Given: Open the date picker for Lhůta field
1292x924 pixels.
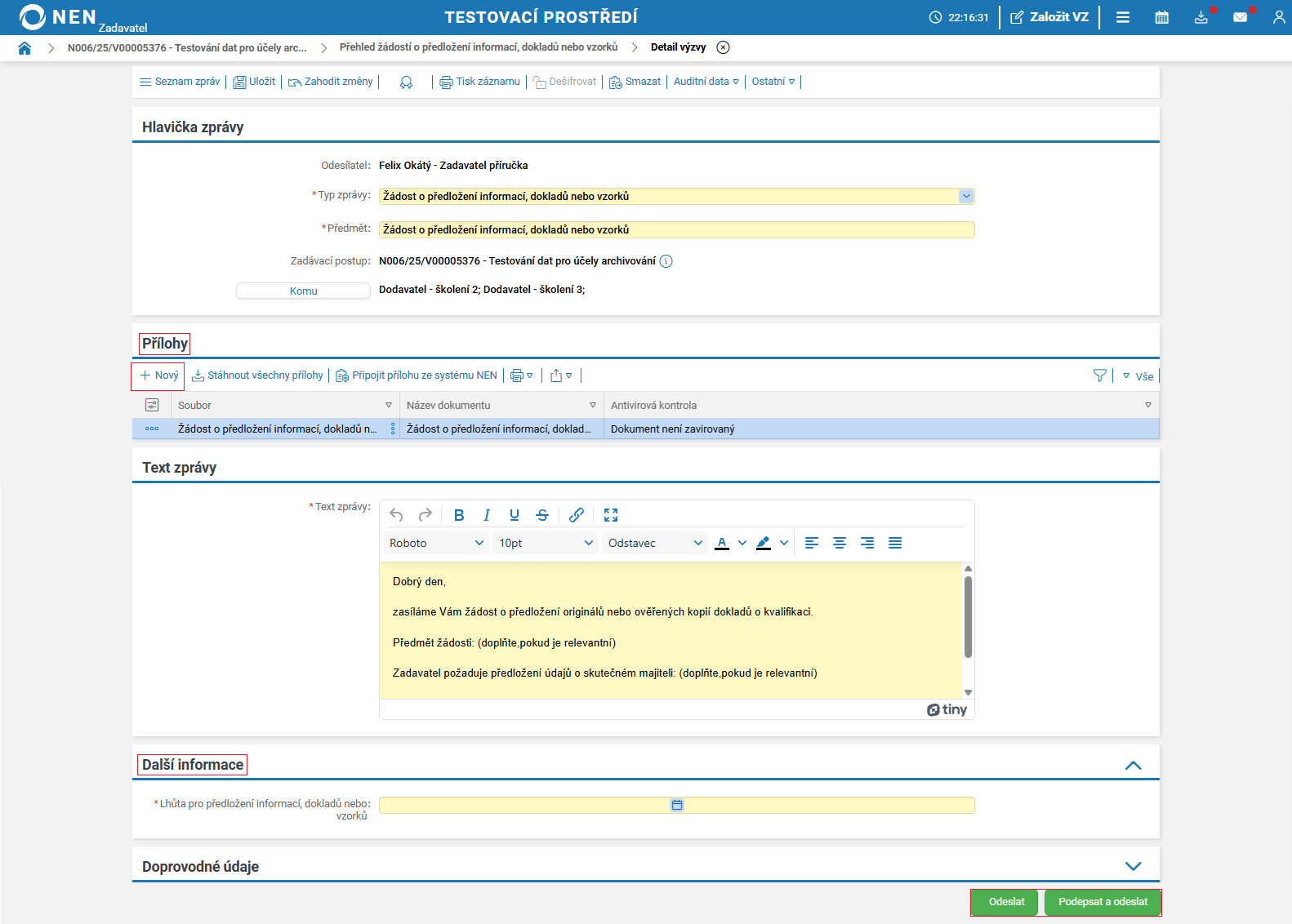Looking at the screenshot, I should pos(677,806).
